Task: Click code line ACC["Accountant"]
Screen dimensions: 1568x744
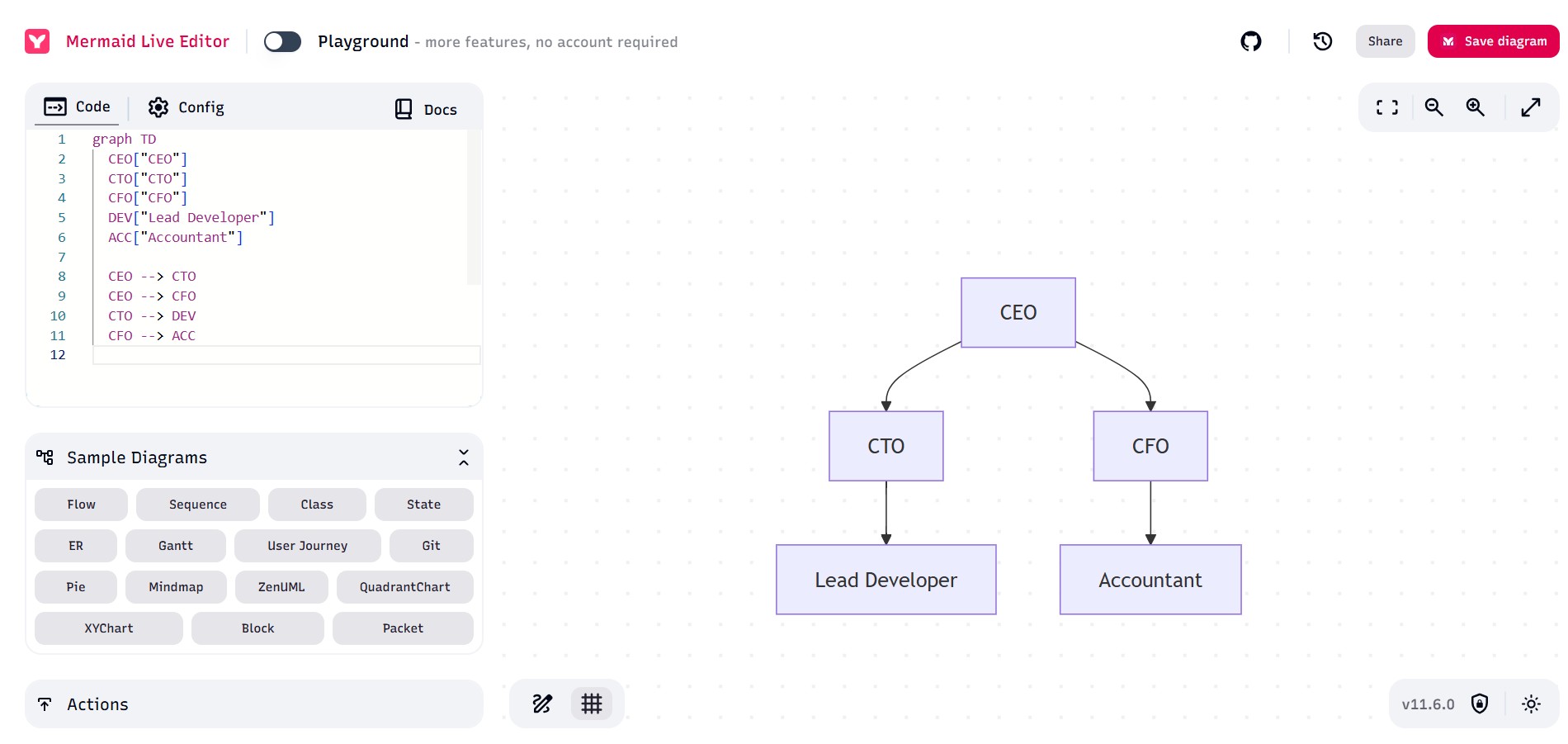Action: tap(176, 238)
